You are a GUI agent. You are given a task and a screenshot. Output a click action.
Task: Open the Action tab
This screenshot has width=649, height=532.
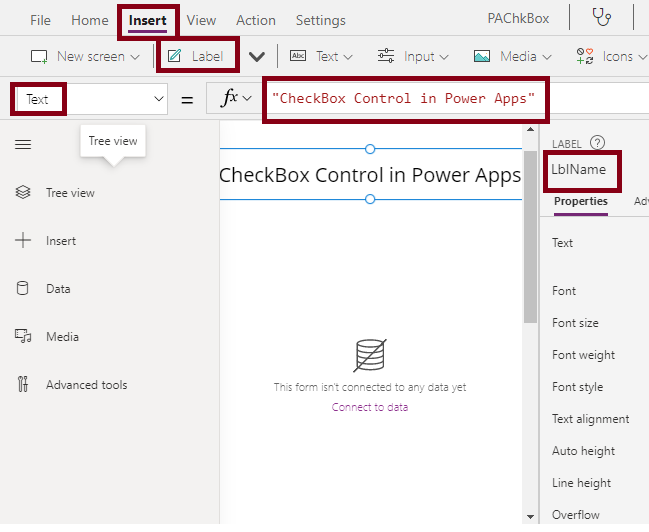pyautogui.click(x=256, y=20)
